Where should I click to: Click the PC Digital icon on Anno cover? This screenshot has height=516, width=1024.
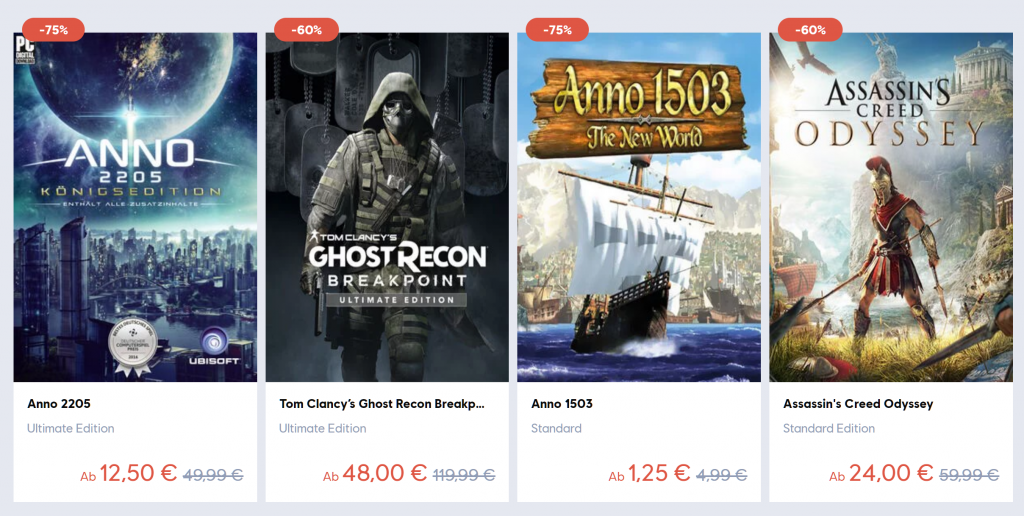(x=20, y=46)
